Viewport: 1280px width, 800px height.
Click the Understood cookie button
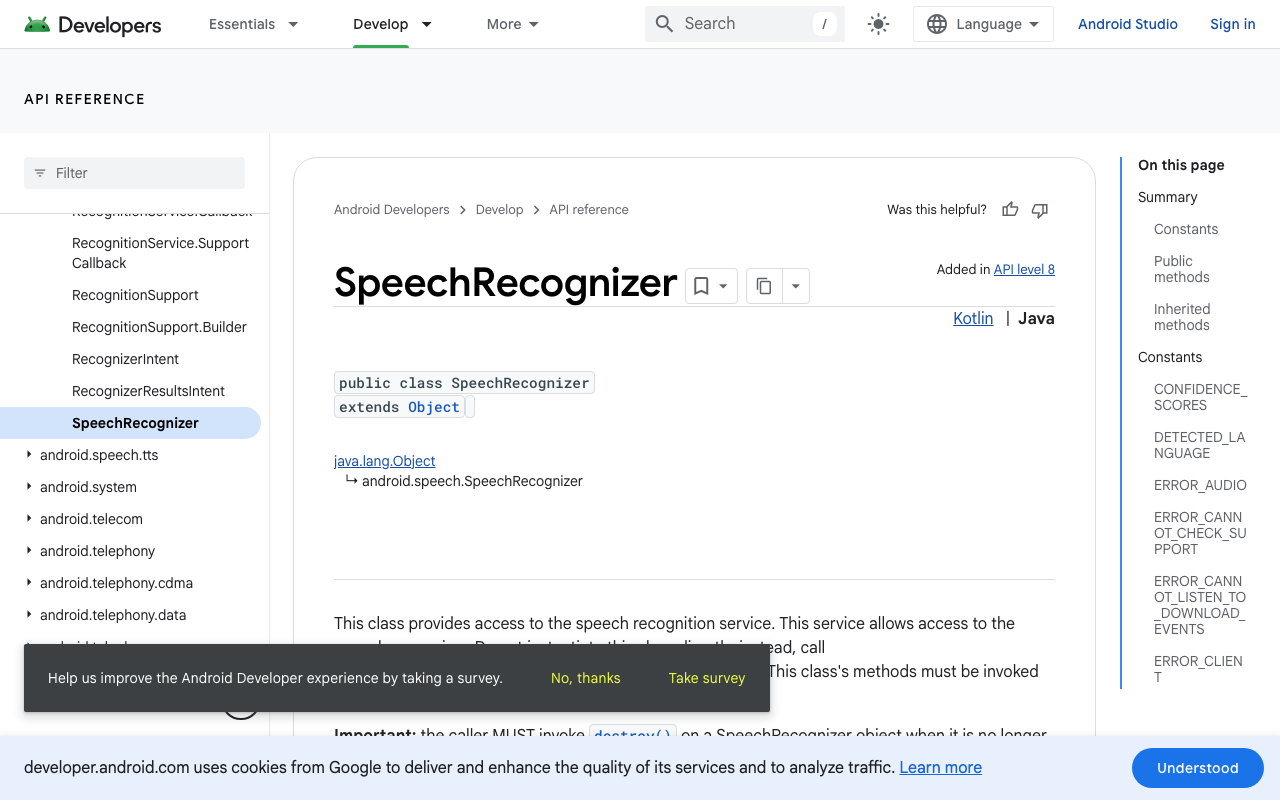click(x=1198, y=768)
